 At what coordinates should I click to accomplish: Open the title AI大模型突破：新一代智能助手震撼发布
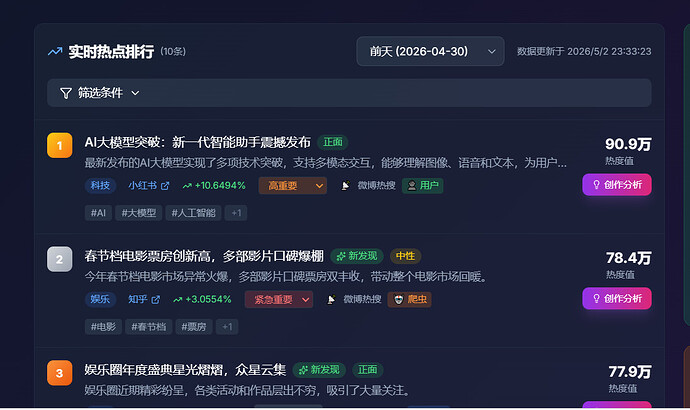point(198,142)
